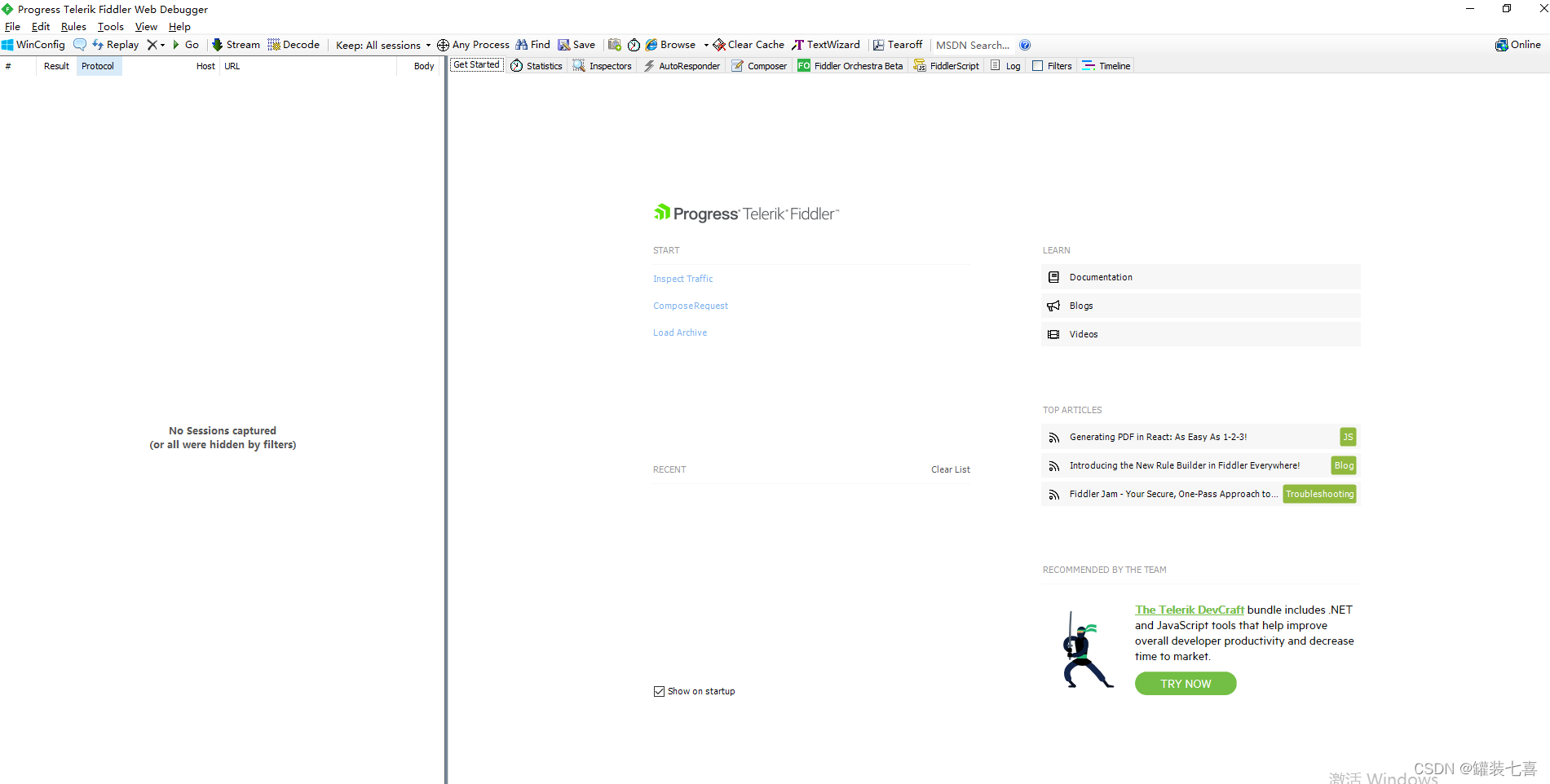The width and height of the screenshot is (1550, 784).
Task: Open The Telerik DevCraft link
Action: coord(1190,610)
